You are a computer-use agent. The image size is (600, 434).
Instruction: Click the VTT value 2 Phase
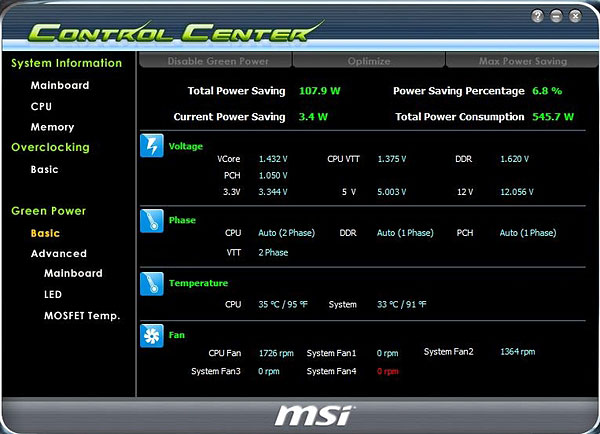(273, 253)
